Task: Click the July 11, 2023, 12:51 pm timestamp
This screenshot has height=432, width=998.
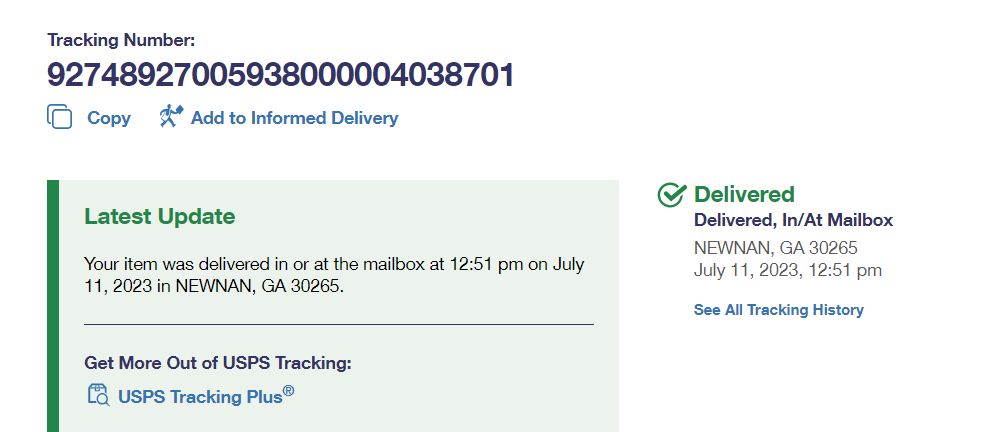Action: coord(787,269)
